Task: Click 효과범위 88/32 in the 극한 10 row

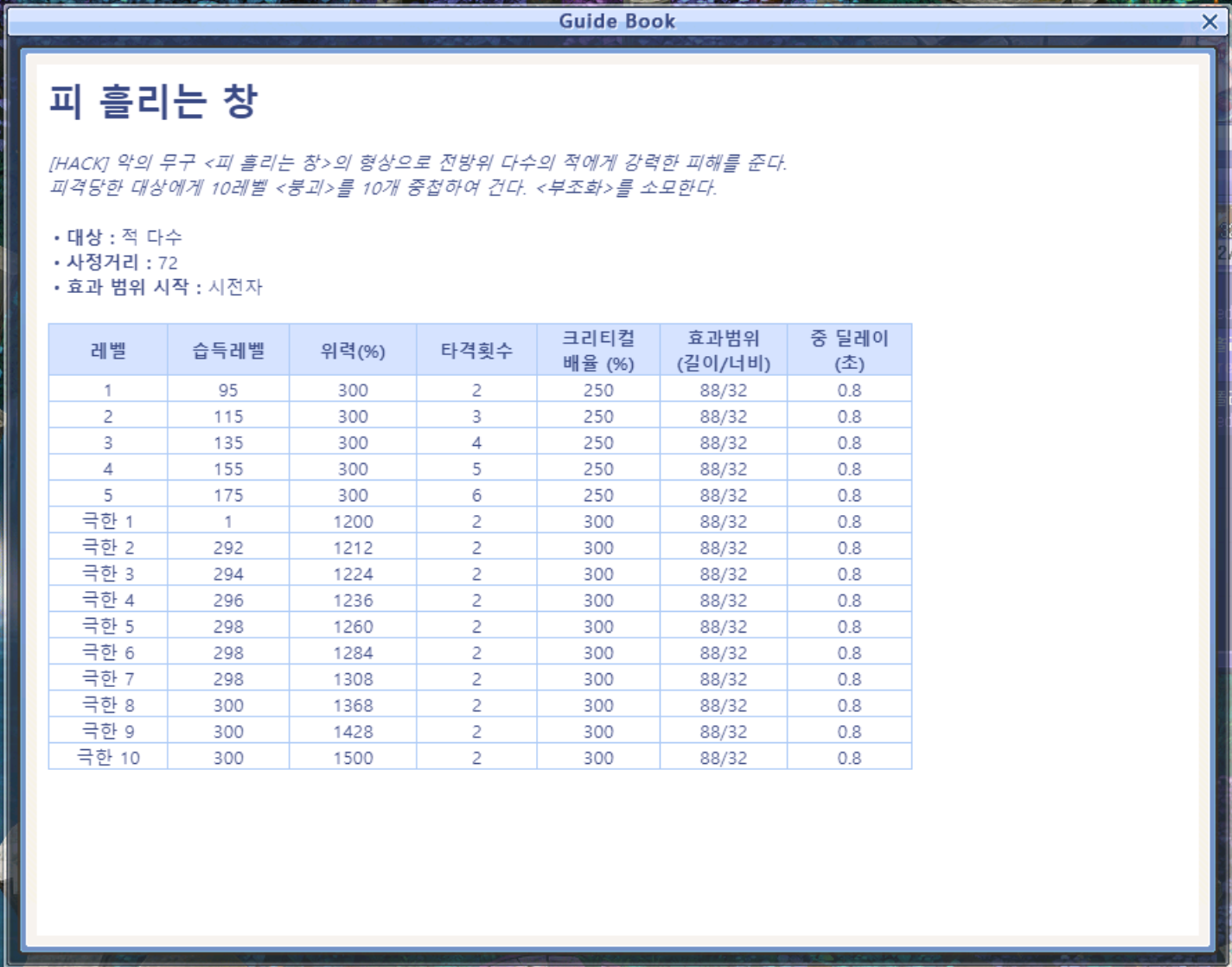Action: point(724,758)
